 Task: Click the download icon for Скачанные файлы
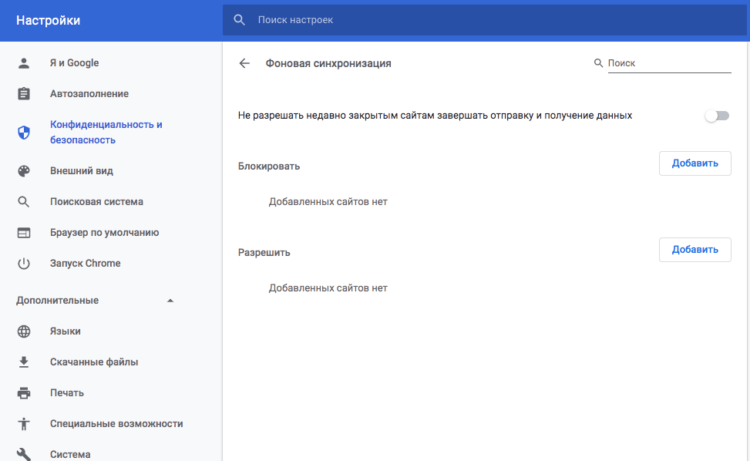(x=23, y=362)
